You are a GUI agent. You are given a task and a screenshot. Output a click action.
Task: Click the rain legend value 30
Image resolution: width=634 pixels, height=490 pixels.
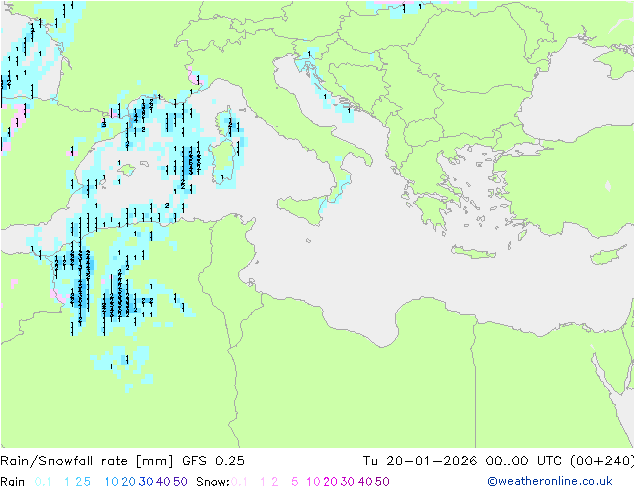click(x=146, y=482)
